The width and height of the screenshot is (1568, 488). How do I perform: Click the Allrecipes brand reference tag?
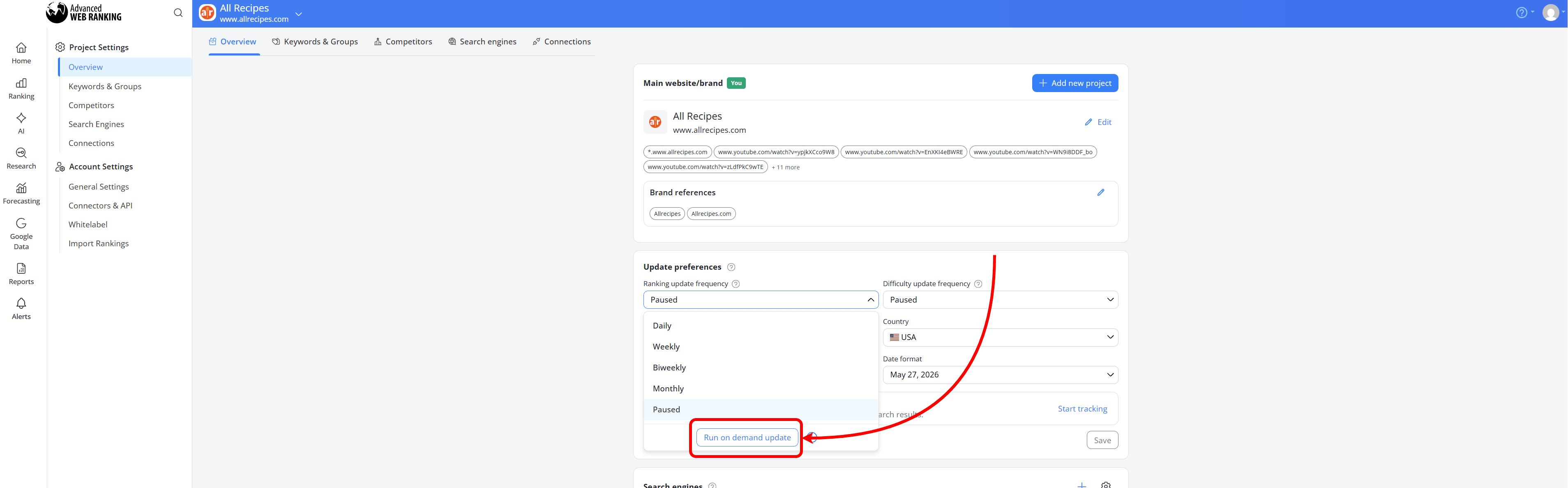(667, 214)
